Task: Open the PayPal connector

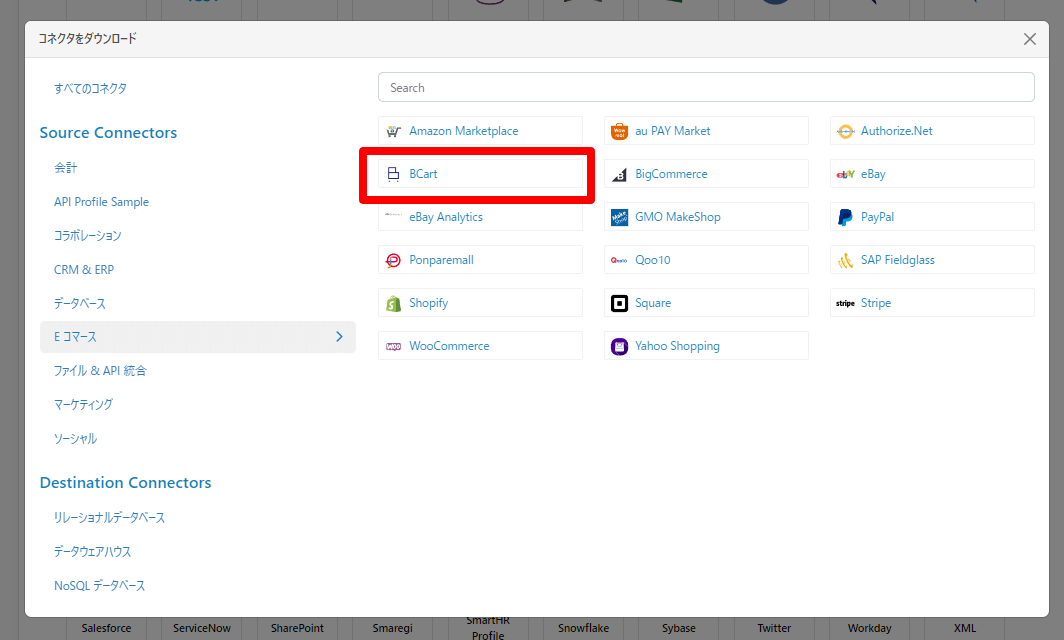Action: 932,217
